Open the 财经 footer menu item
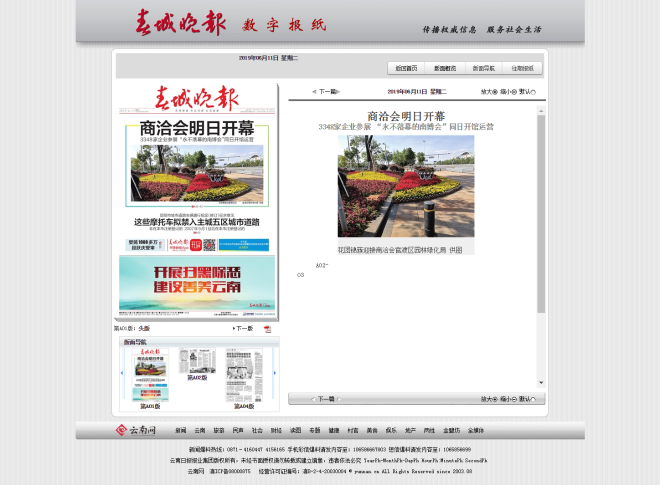This screenshot has width=660, height=485. click(x=276, y=430)
